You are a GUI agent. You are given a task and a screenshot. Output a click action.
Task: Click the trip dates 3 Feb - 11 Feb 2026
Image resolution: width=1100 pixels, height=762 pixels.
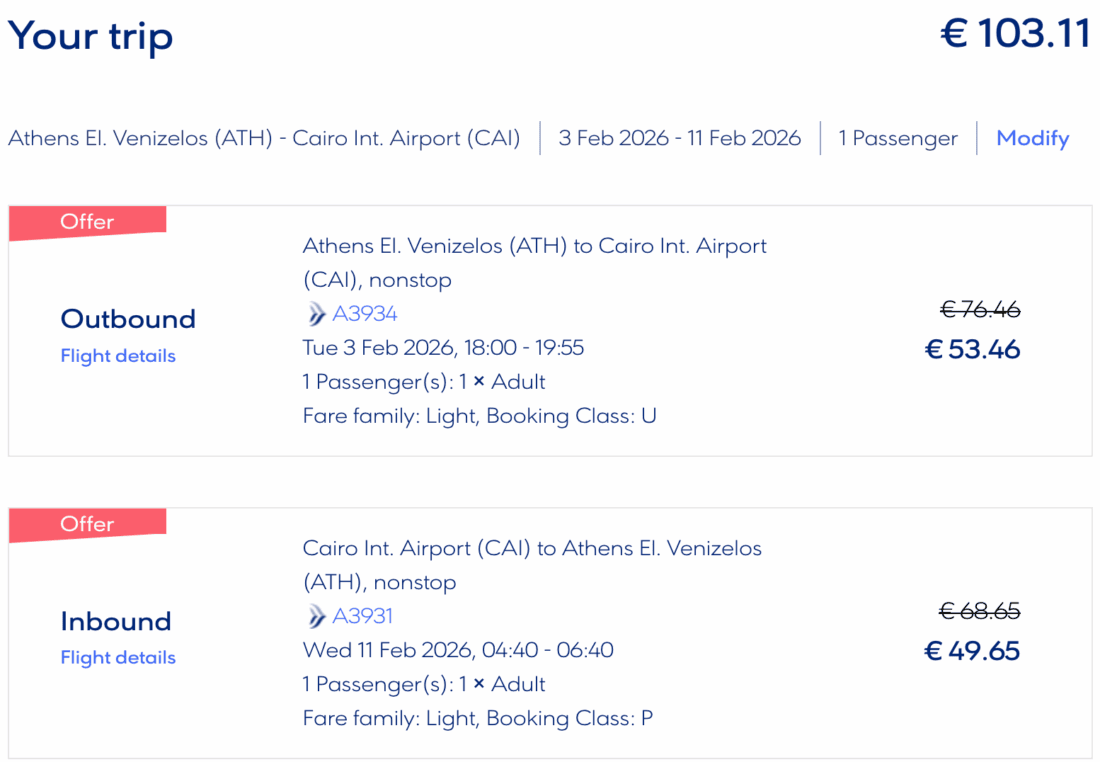coord(679,138)
